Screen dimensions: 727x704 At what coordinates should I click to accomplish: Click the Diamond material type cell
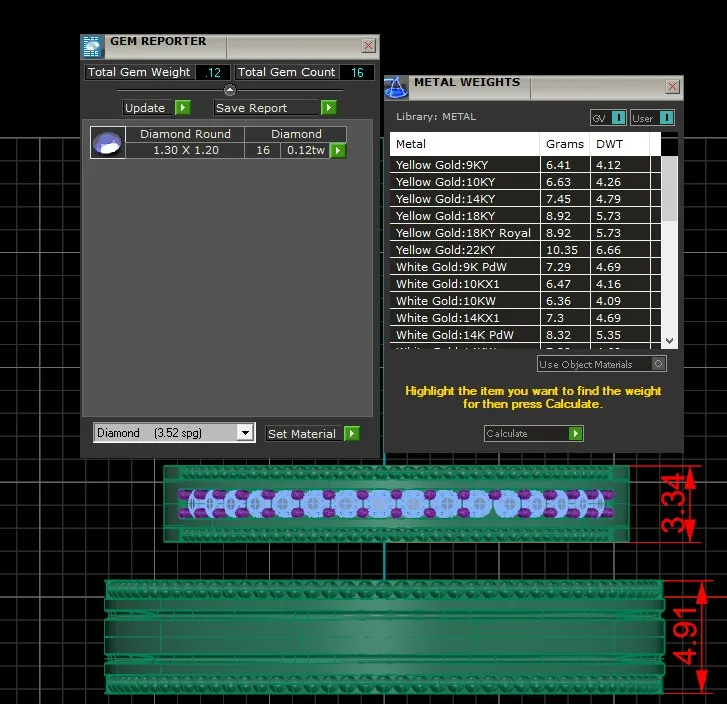[296, 134]
